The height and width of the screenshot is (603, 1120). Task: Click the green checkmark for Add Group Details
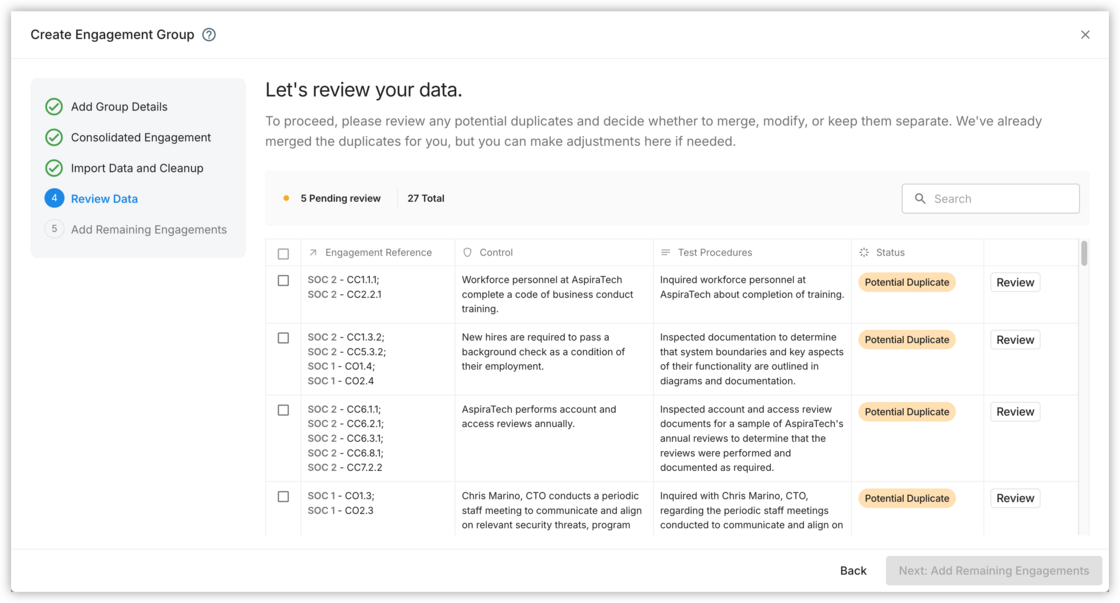point(54,106)
